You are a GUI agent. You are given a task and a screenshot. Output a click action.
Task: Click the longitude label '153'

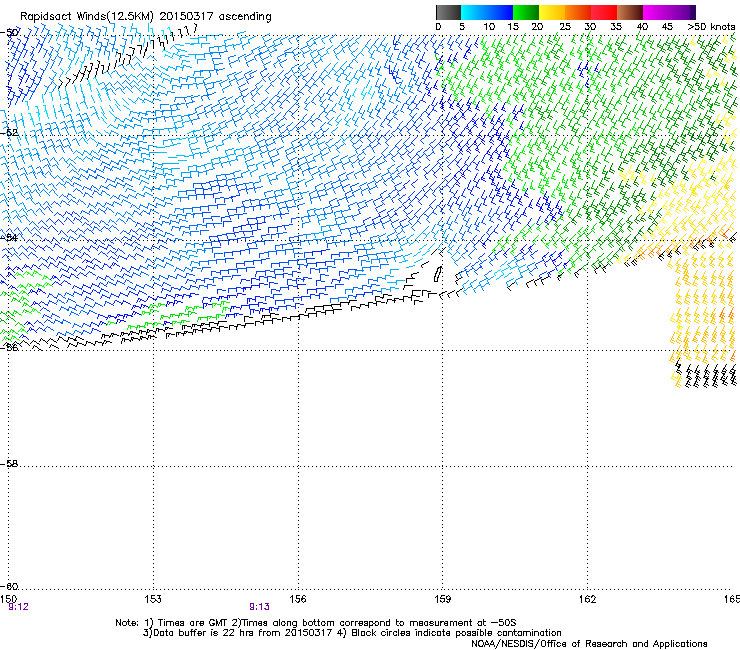click(153, 599)
